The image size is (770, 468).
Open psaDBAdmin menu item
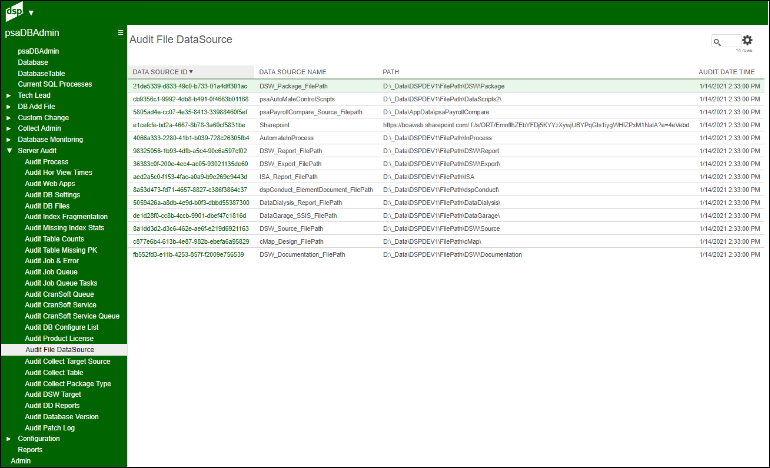coord(38,51)
